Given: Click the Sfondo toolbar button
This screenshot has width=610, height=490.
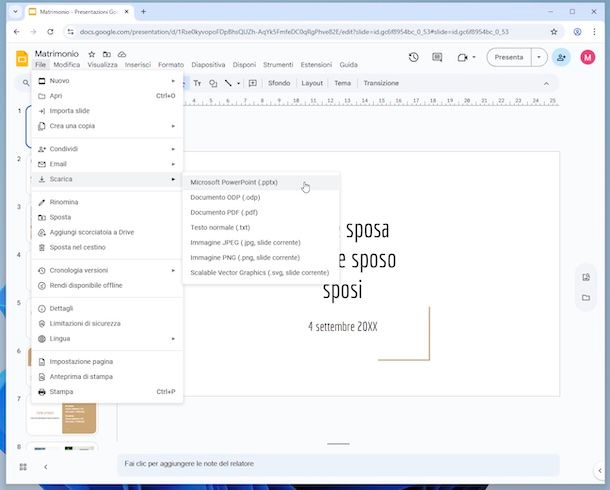Looking at the screenshot, I should [279, 83].
